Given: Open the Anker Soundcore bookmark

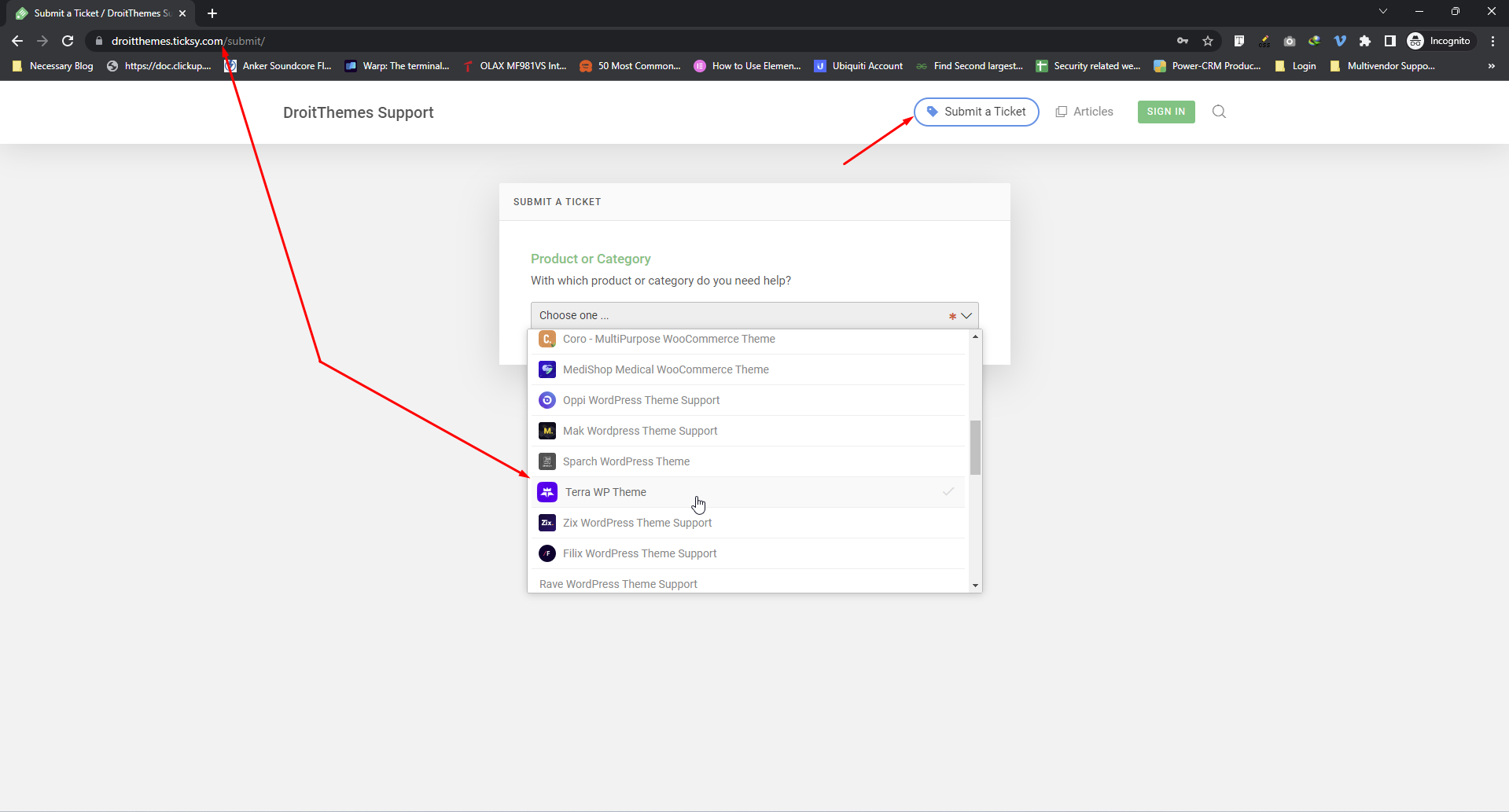Looking at the screenshot, I should [x=278, y=66].
